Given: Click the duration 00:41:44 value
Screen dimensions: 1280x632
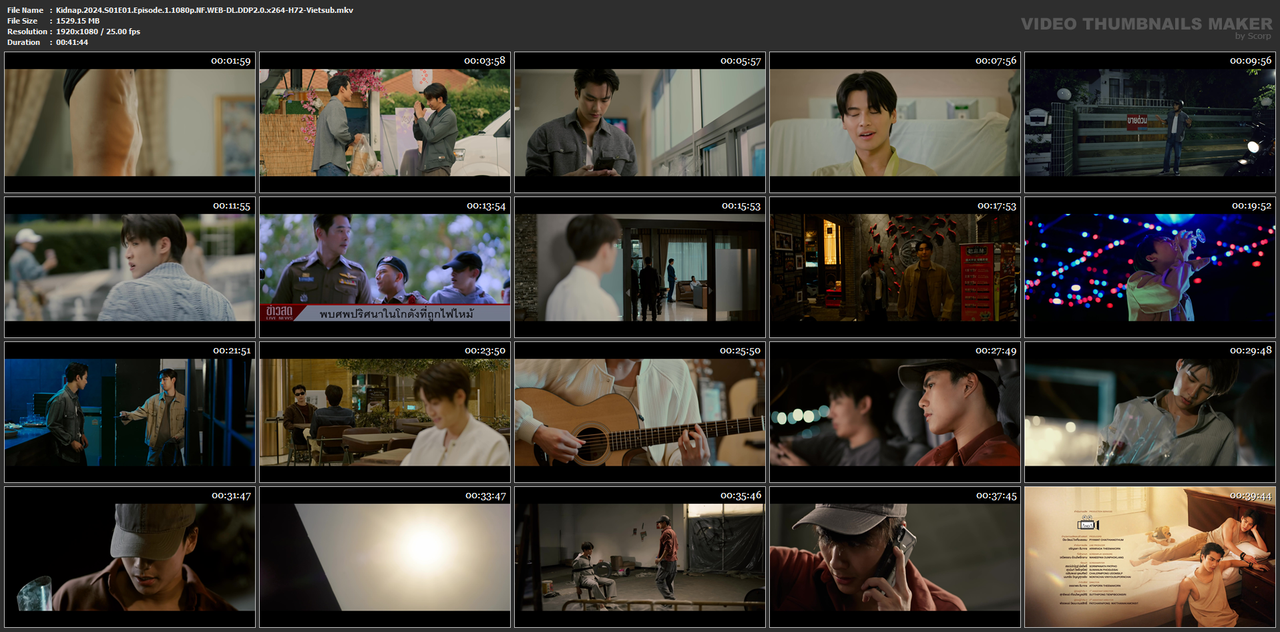Looking at the screenshot, I should pos(72,42).
